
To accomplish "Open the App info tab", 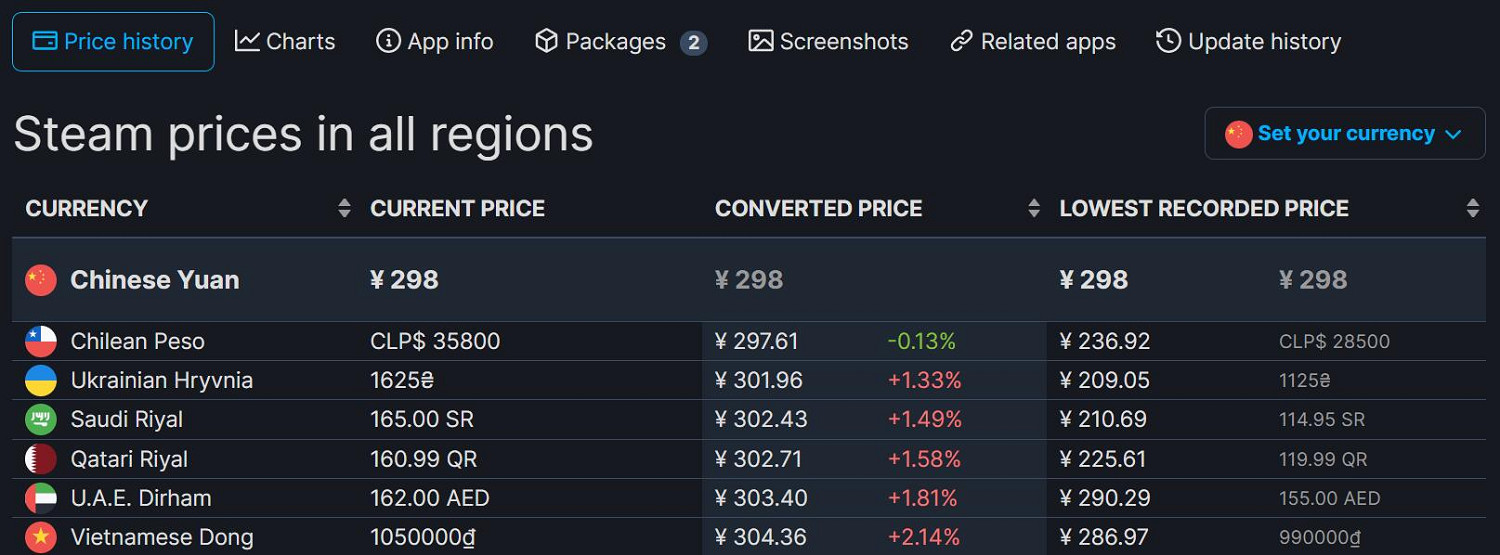I will click(x=435, y=42).
